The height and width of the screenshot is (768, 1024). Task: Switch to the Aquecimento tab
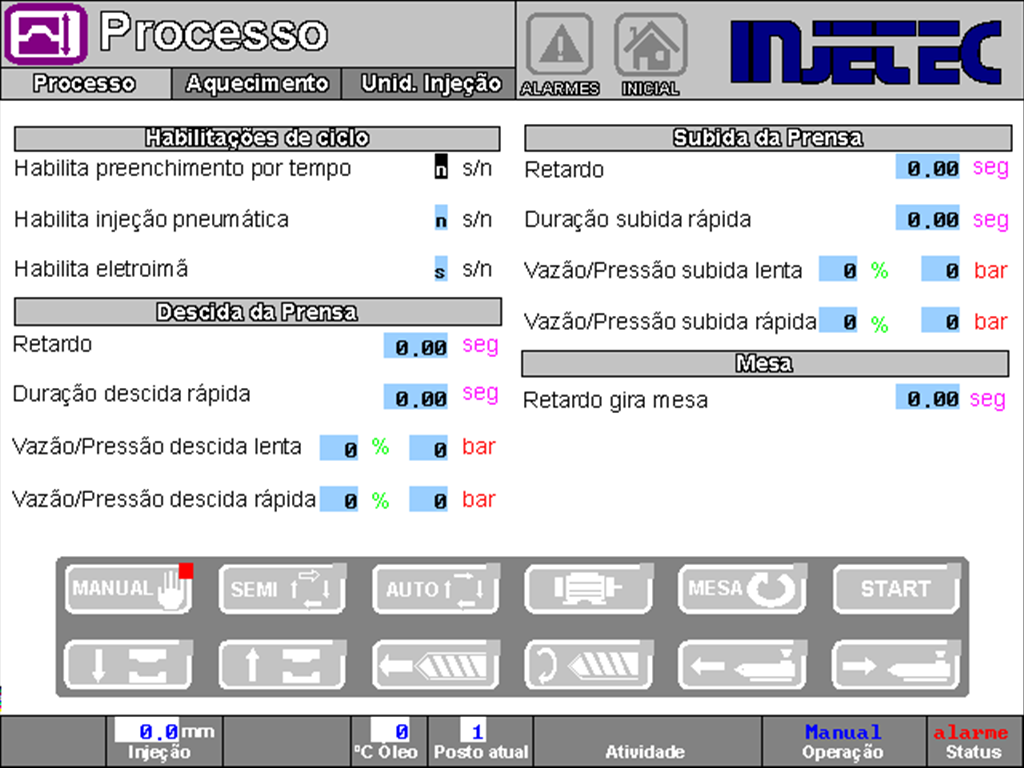click(x=255, y=84)
